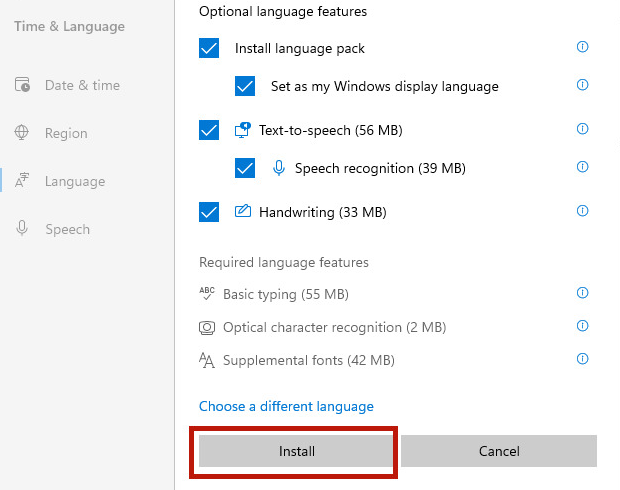Uncheck Speech recognition (39 MB) option
The image size is (620, 490).
(x=245, y=168)
